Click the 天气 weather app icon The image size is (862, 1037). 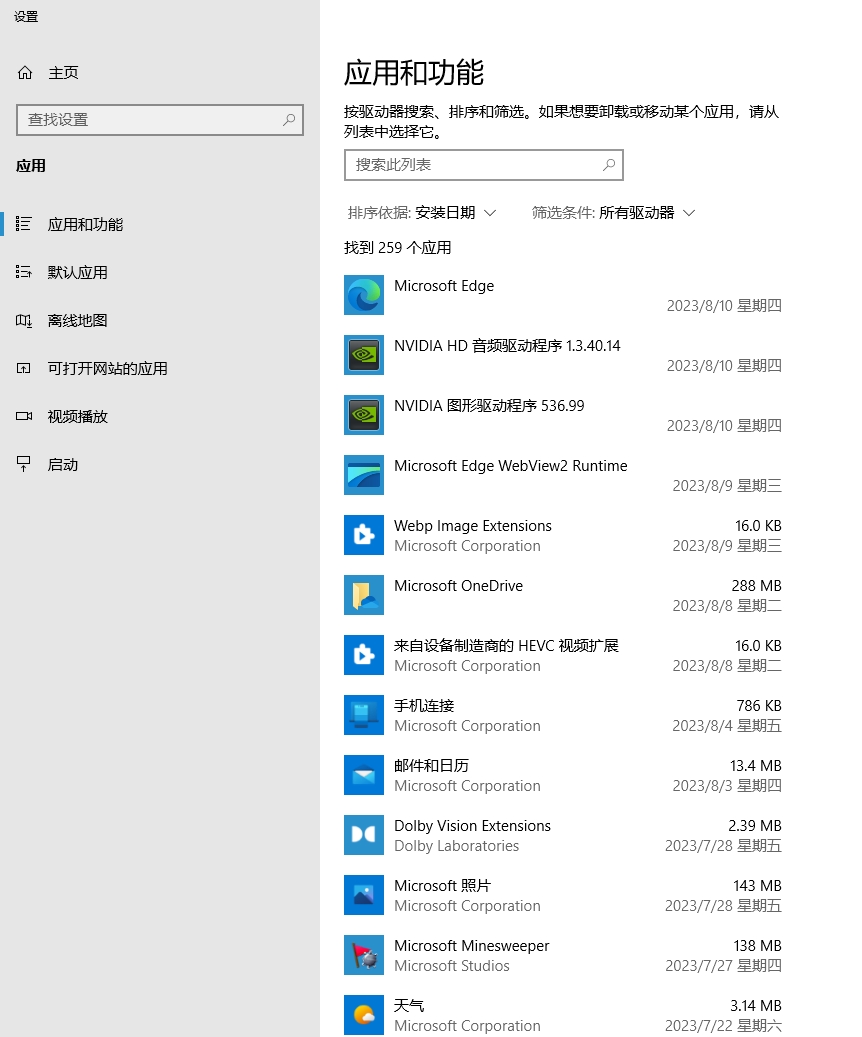coord(364,1015)
